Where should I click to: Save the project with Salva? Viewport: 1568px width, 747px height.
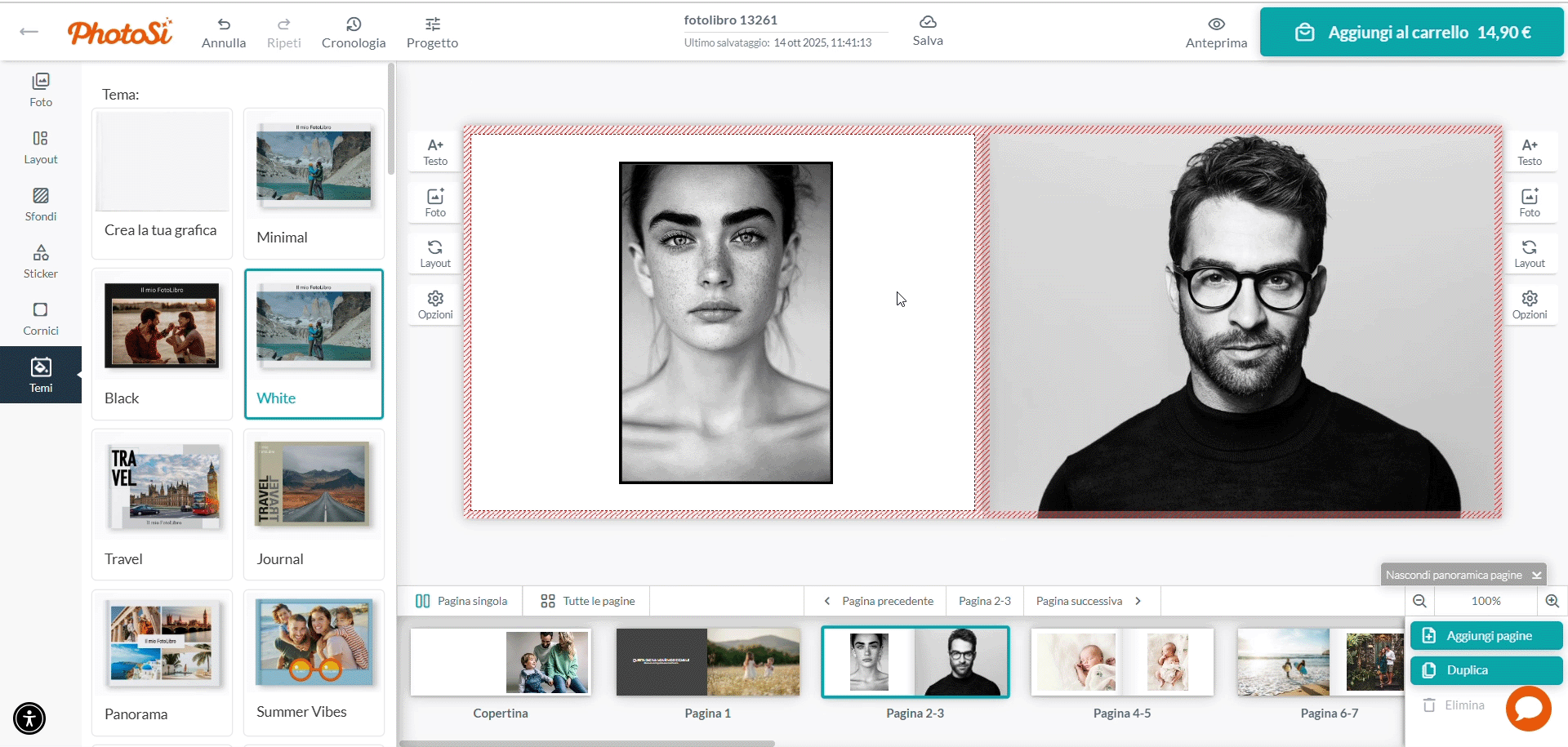point(928,31)
